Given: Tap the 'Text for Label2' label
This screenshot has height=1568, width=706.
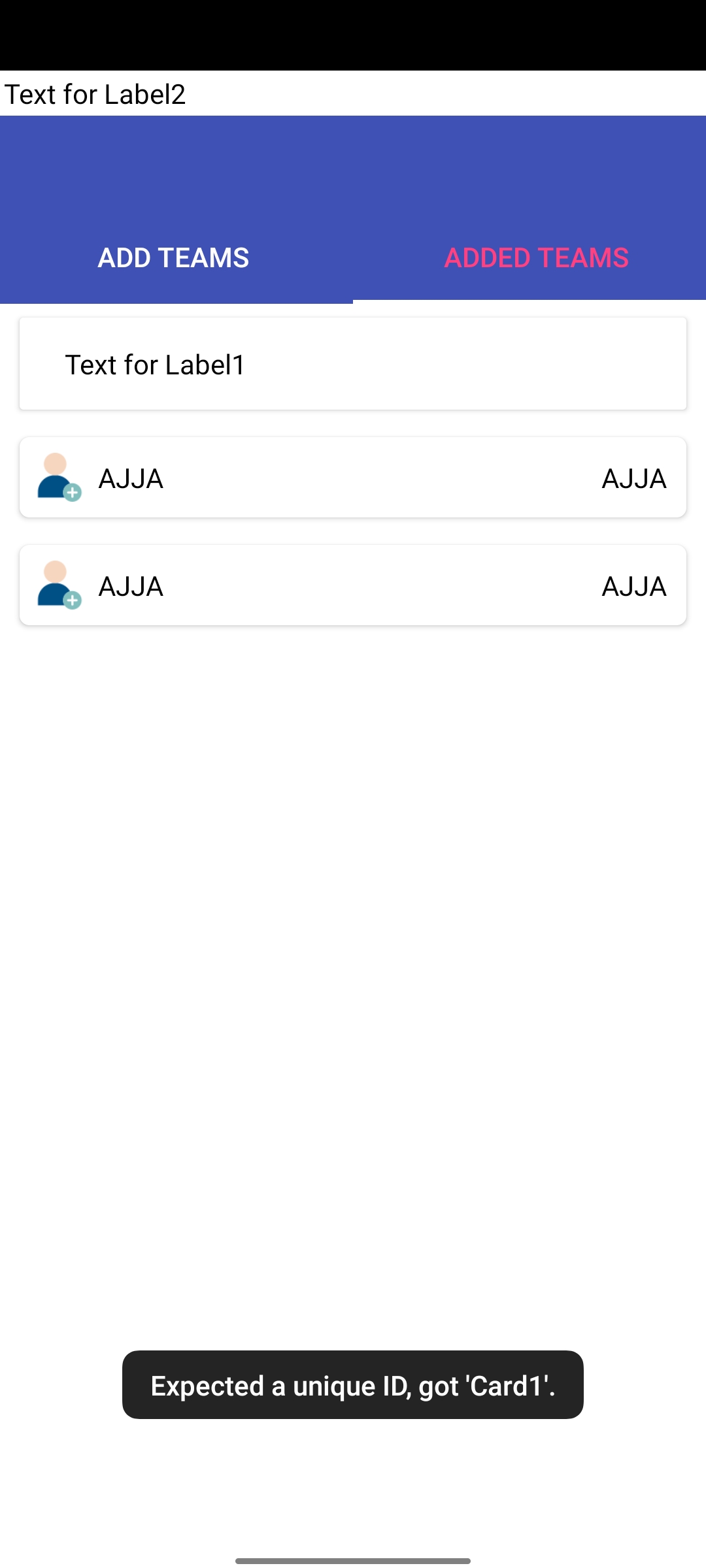Looking at the screenshot, I should pyautogui.click(x=95, y=94).
